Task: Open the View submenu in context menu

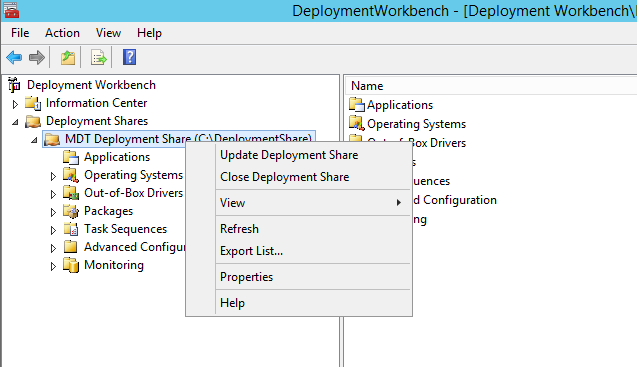Action: (x=313, y=202)
